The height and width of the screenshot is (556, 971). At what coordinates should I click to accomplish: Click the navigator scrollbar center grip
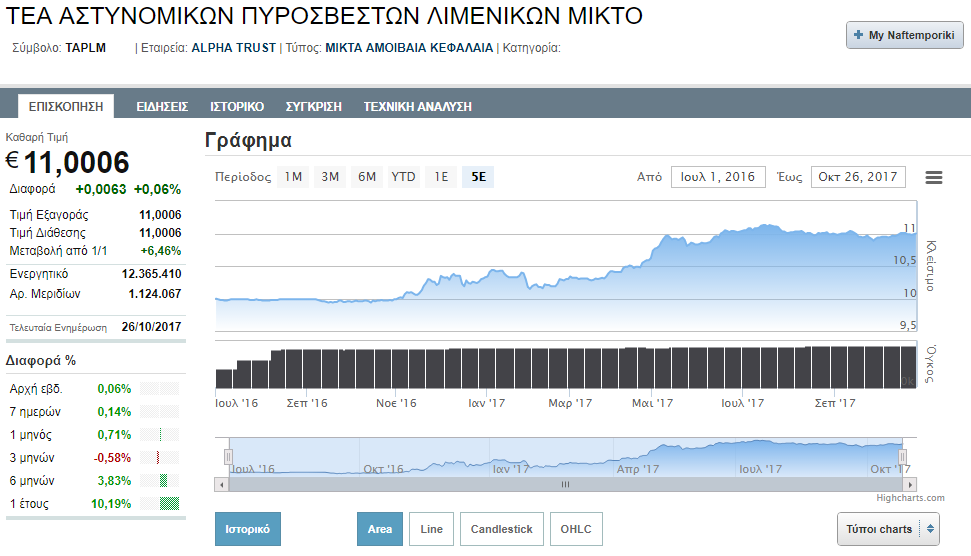tap(565, 485)
